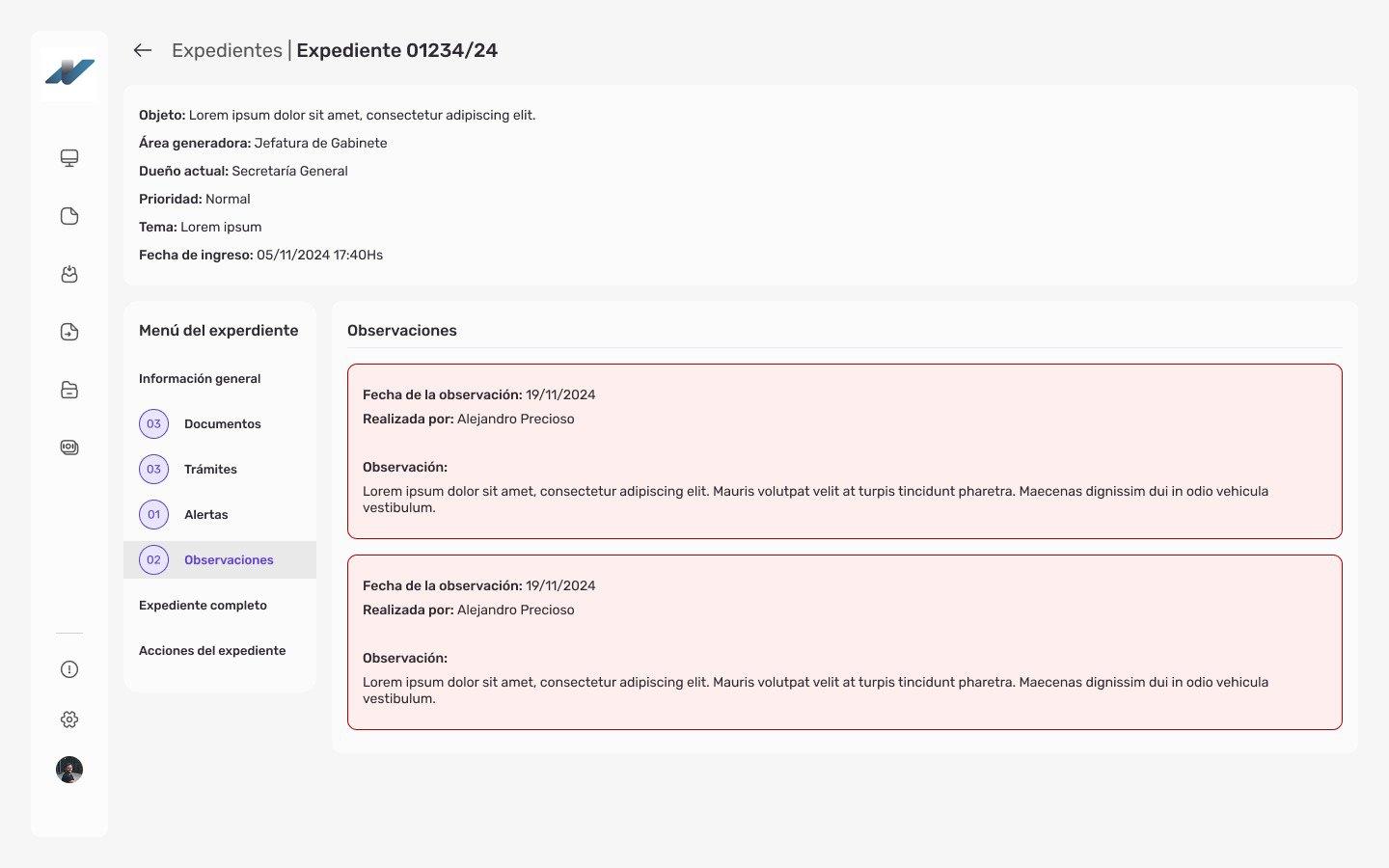Select Documentos in the expediente menu

click(222, 424)
